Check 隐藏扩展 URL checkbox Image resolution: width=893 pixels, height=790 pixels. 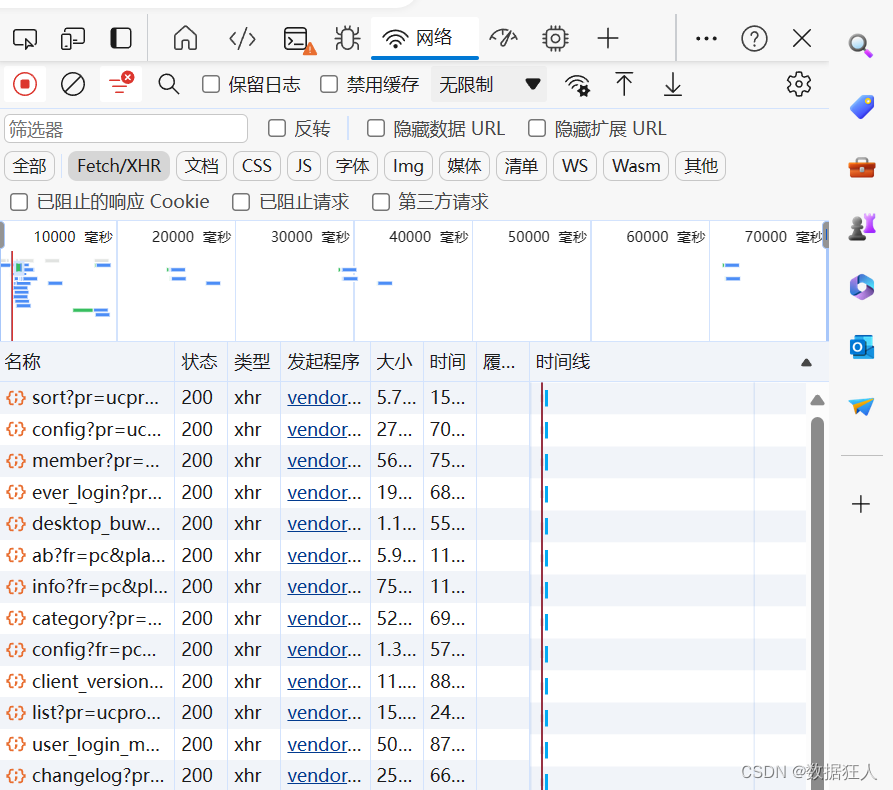[537, 128]
